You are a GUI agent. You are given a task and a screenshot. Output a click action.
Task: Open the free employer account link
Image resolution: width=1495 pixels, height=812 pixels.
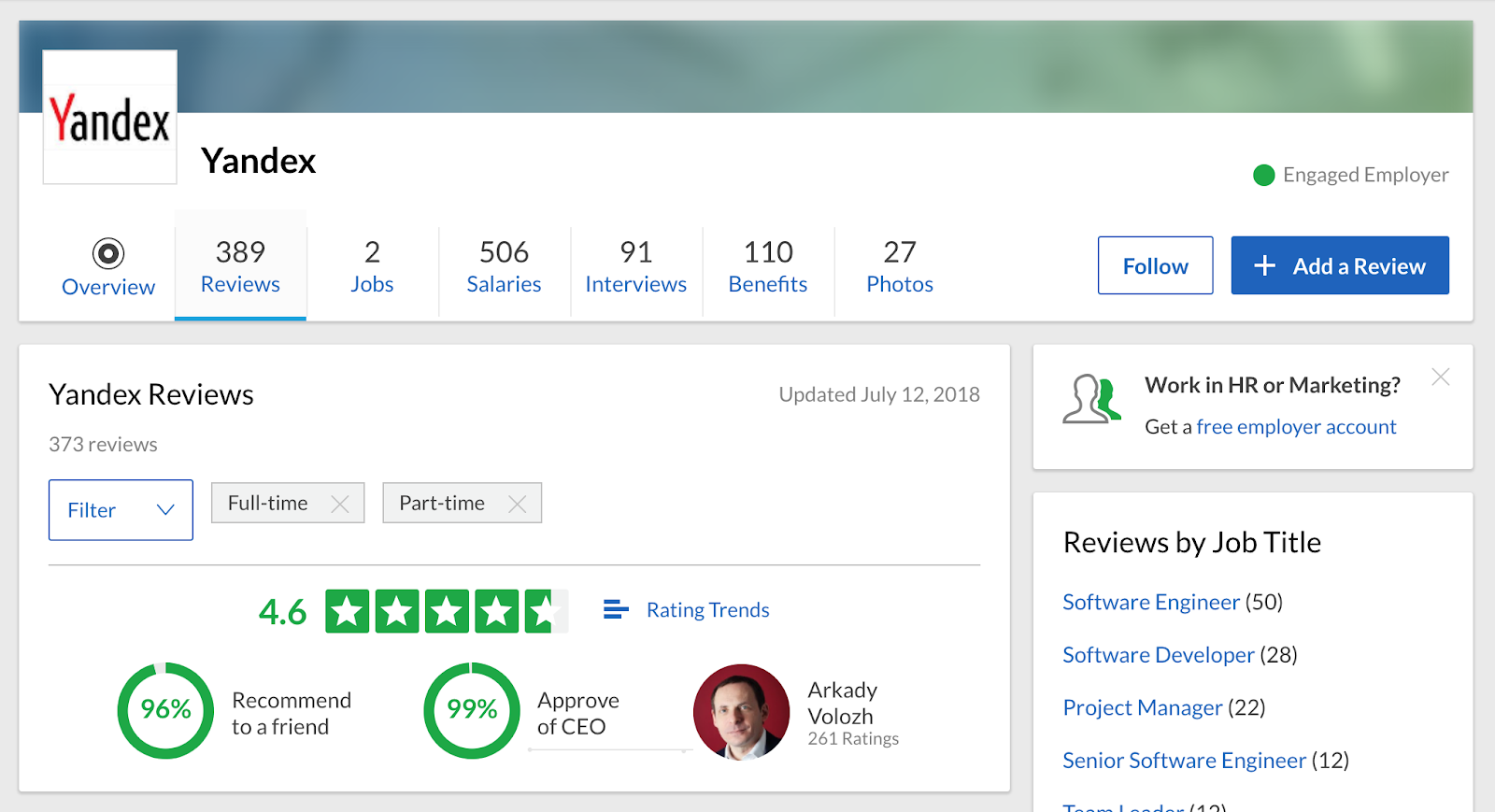coord(1296,427)
